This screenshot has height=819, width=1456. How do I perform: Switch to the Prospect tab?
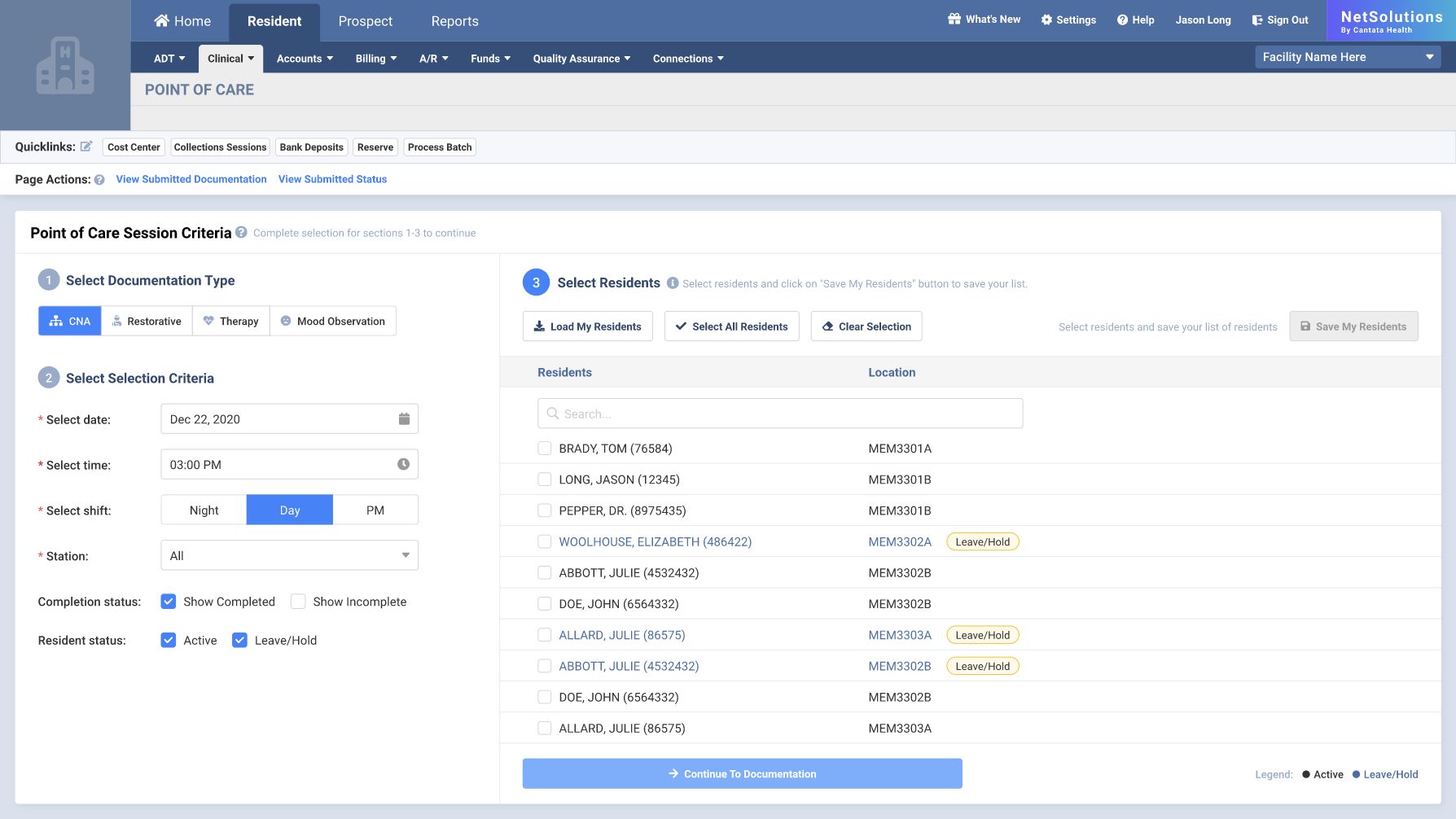coord(365,21)
